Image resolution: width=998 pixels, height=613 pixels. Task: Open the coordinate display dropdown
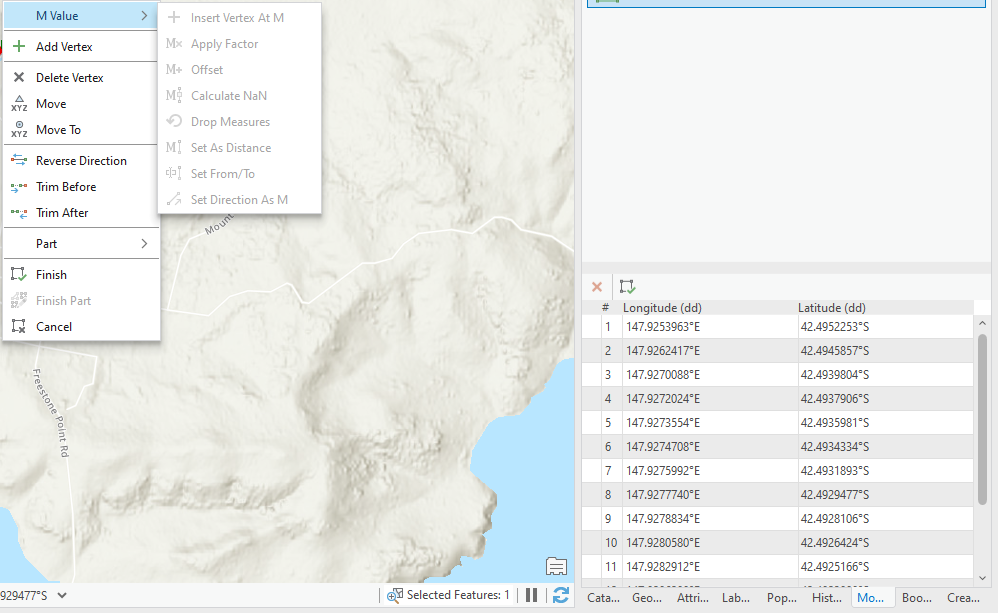62,594
